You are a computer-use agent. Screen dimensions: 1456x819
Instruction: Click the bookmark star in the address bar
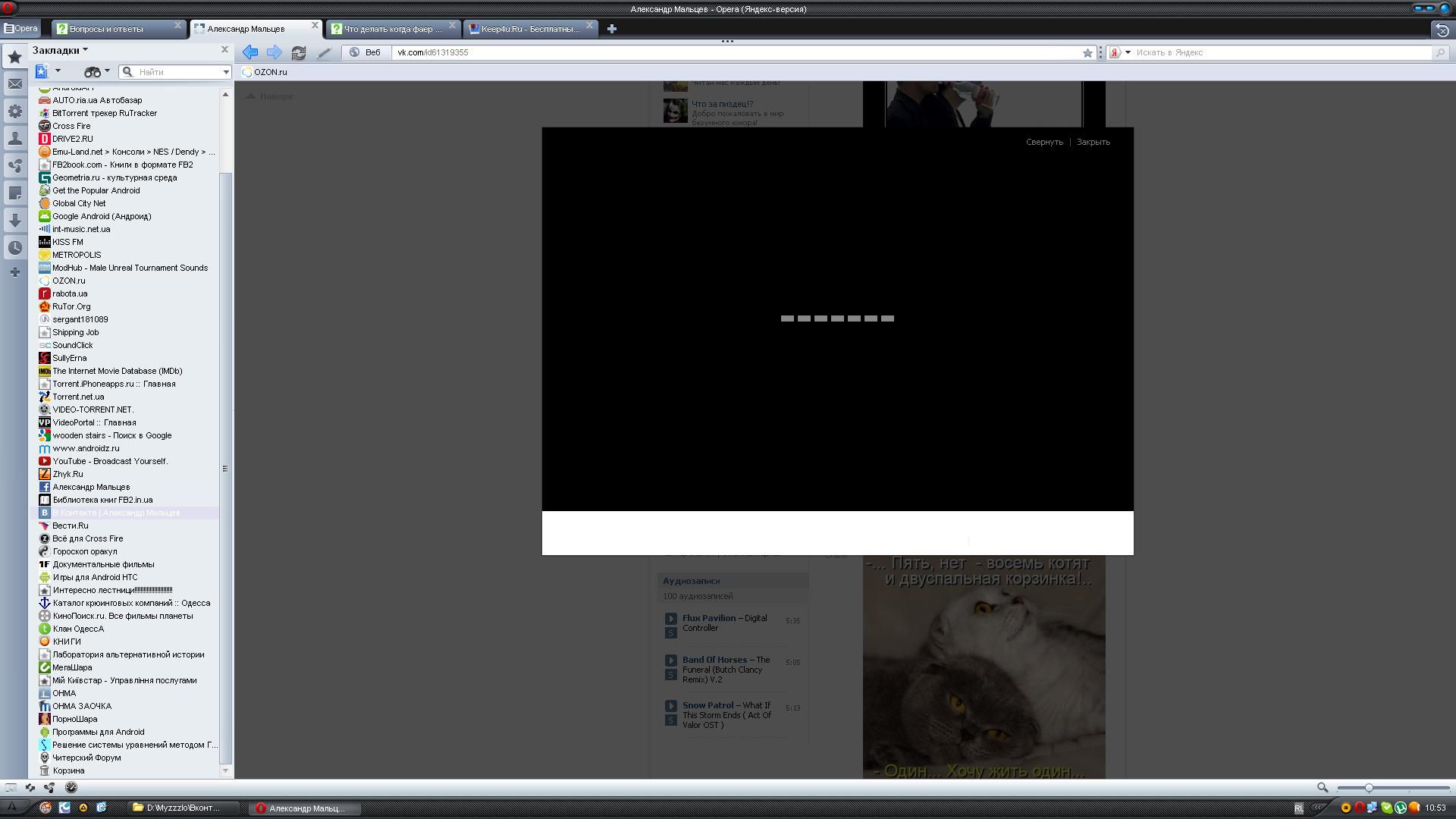point(1087,52)
